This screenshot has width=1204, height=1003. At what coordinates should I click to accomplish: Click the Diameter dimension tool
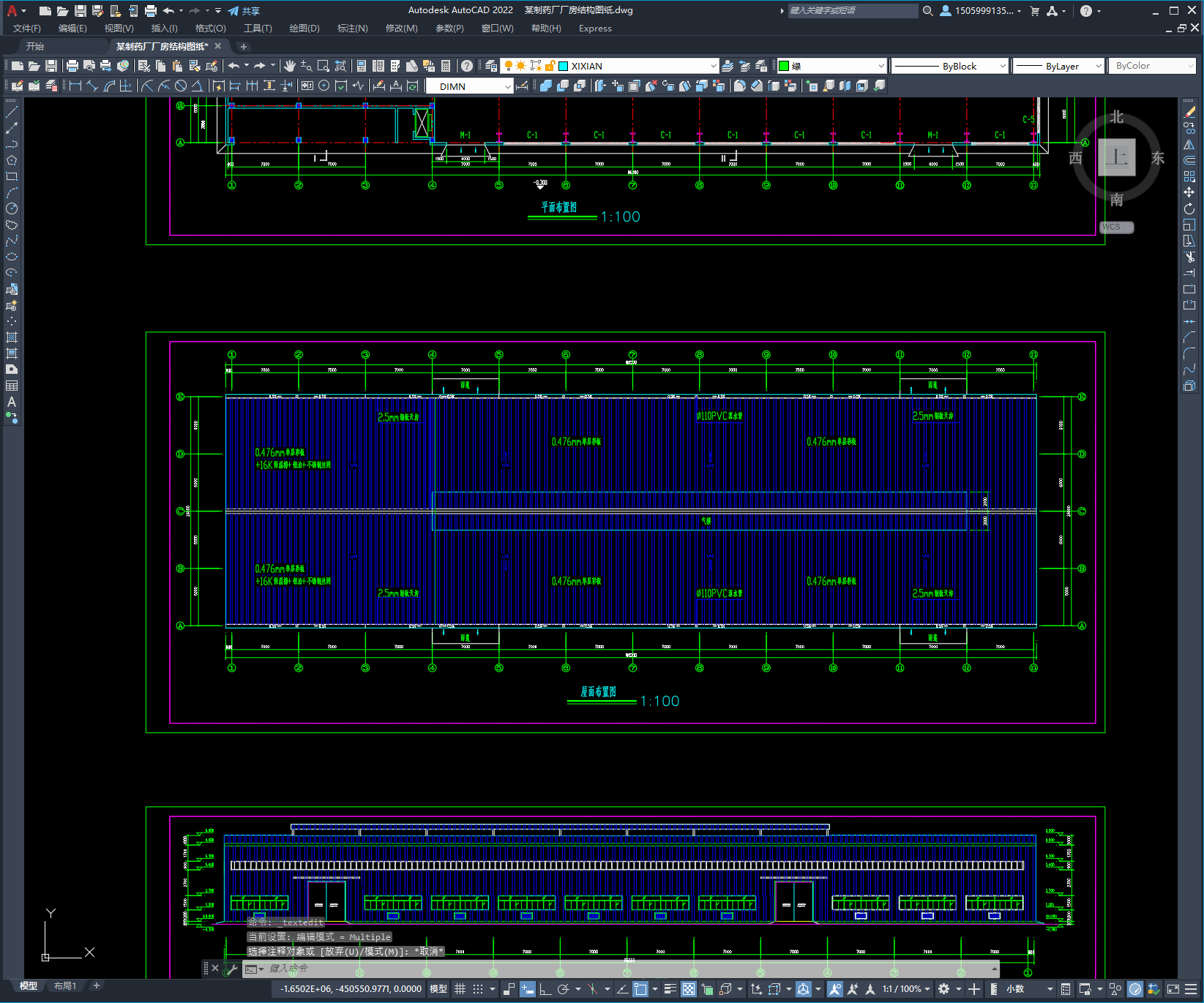[x=181, y=86]
